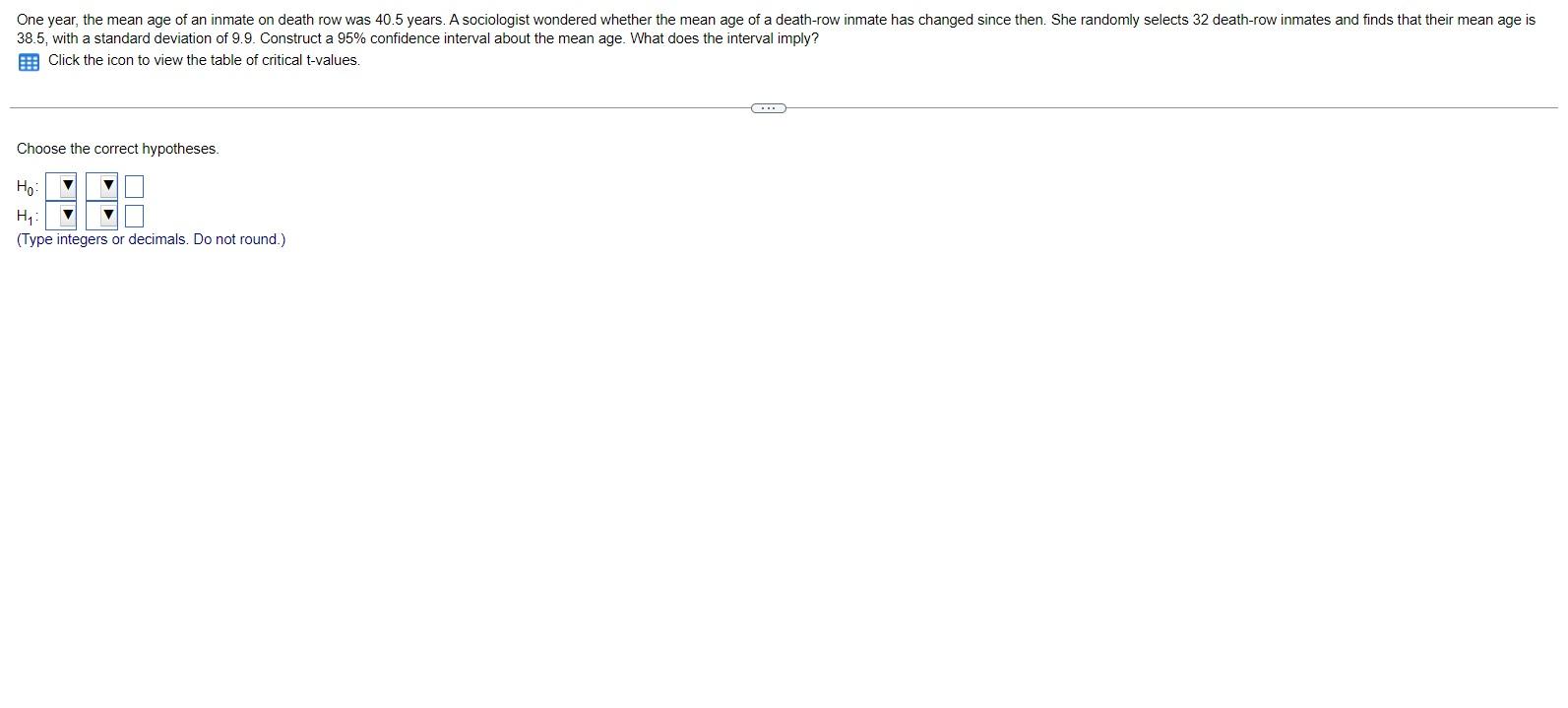
Task: Open the first H1 dropdown
Action: 62,215
